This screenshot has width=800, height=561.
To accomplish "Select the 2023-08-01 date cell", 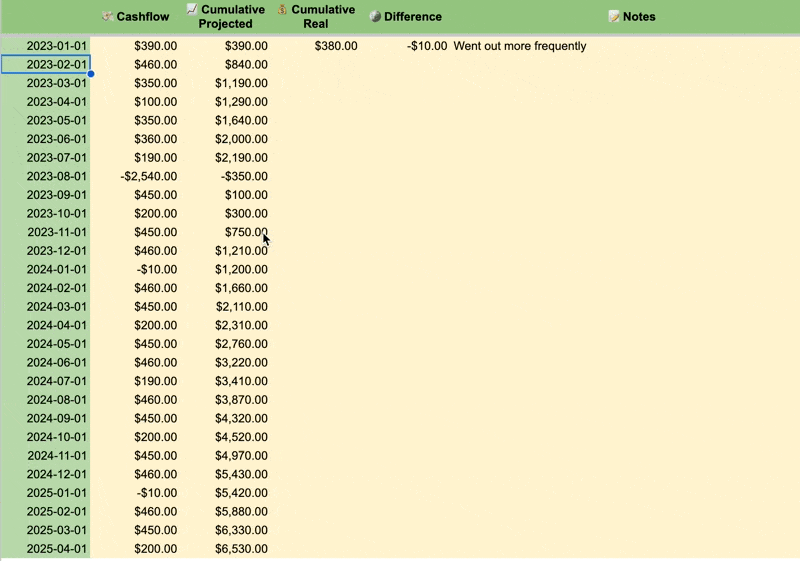I will (46, 176).
